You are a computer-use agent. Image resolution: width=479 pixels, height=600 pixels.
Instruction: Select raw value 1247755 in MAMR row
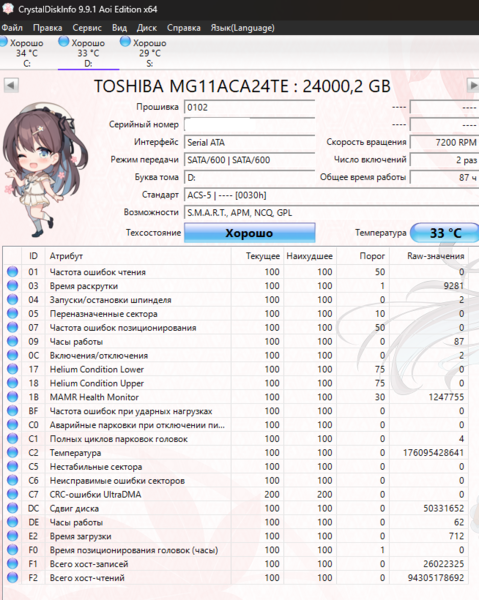pyautogui.click(x=446, y=397)
